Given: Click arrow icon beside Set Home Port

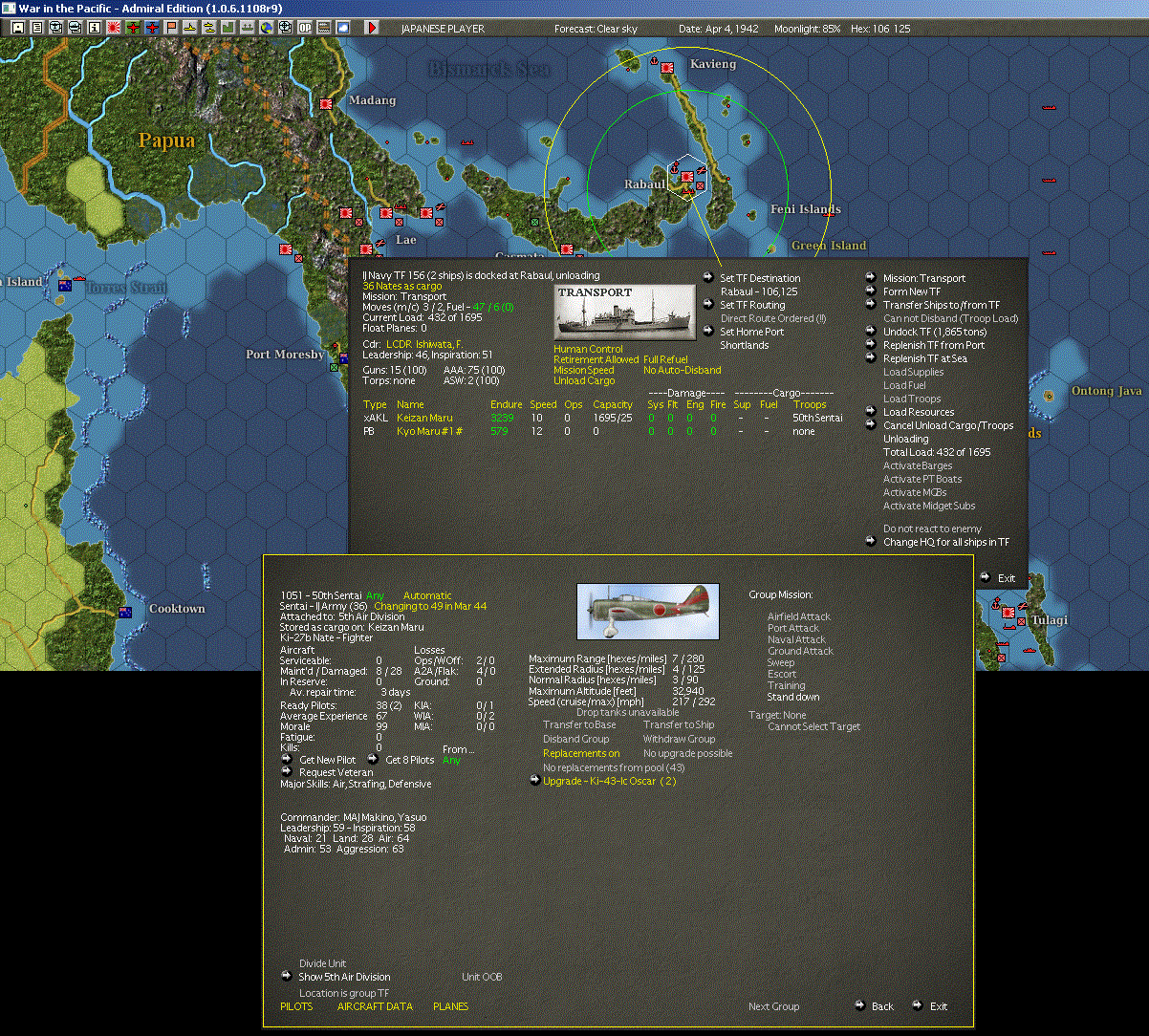Looking at the screenshot, I should click(708, 331).
